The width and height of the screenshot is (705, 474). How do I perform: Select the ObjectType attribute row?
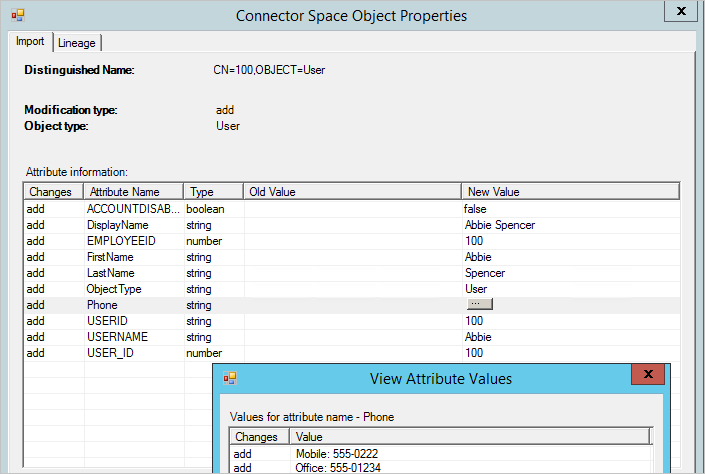point(352,289)
